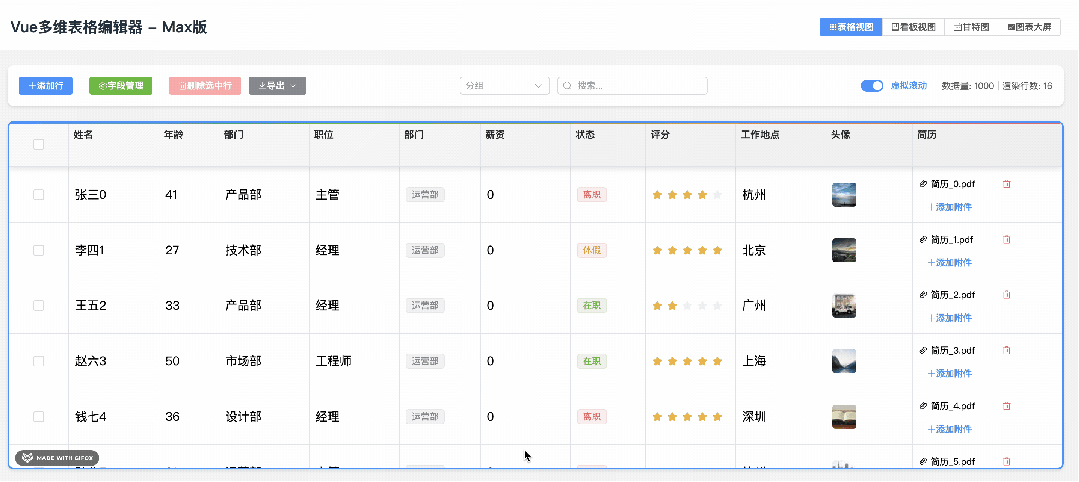Click the 状态 column header

point(585,135)
